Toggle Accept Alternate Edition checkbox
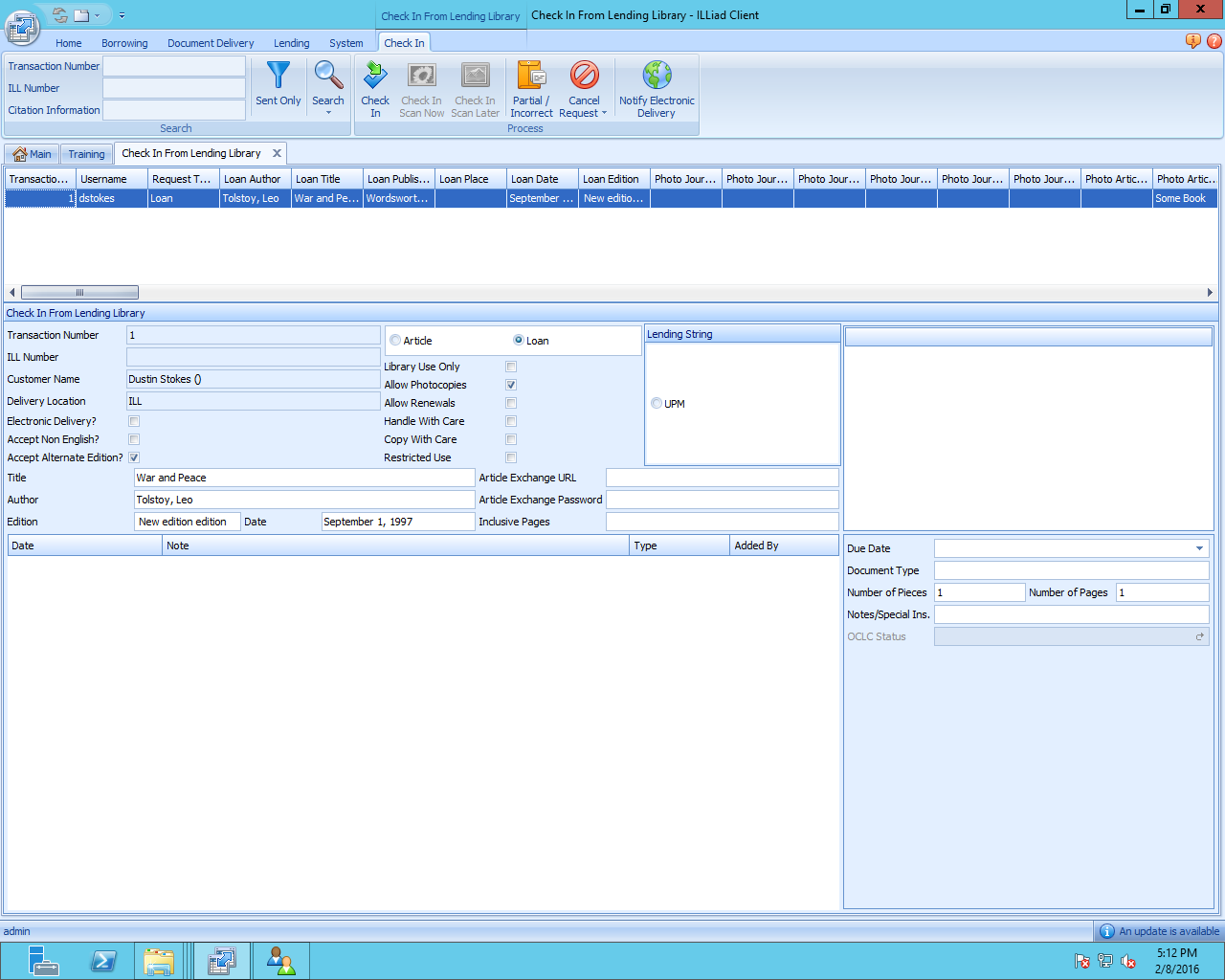The width and height of the screenshot is (1225, 980). click(134, 457)
